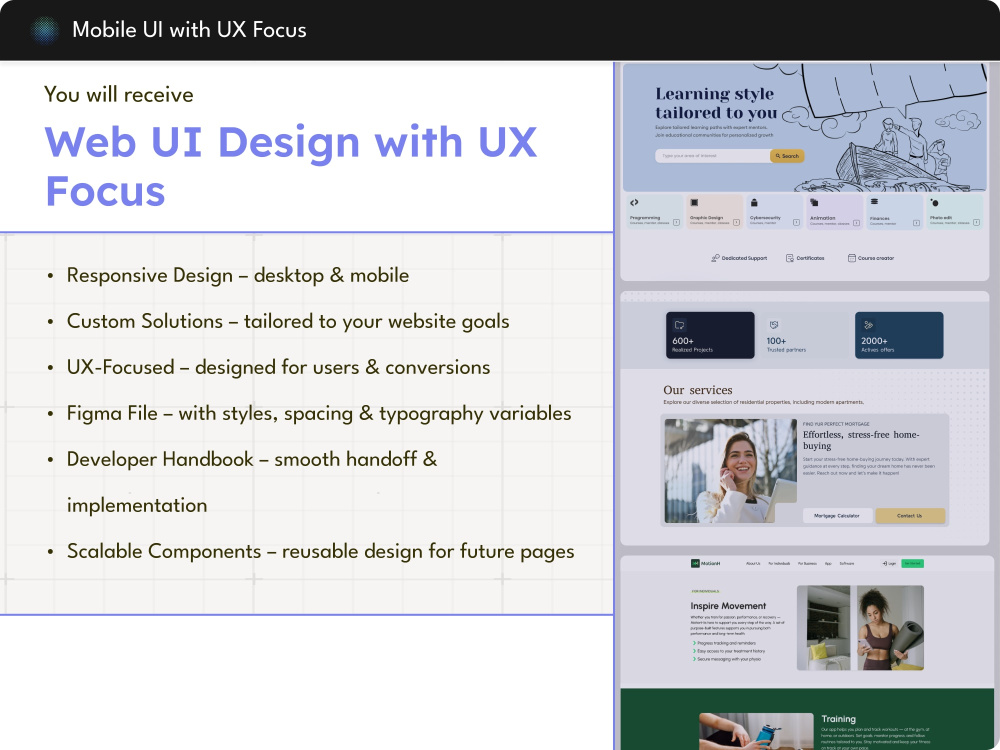Click the Programming category card title
Image resolution: width=1000 pixels, height=750 pixels.
645,217
